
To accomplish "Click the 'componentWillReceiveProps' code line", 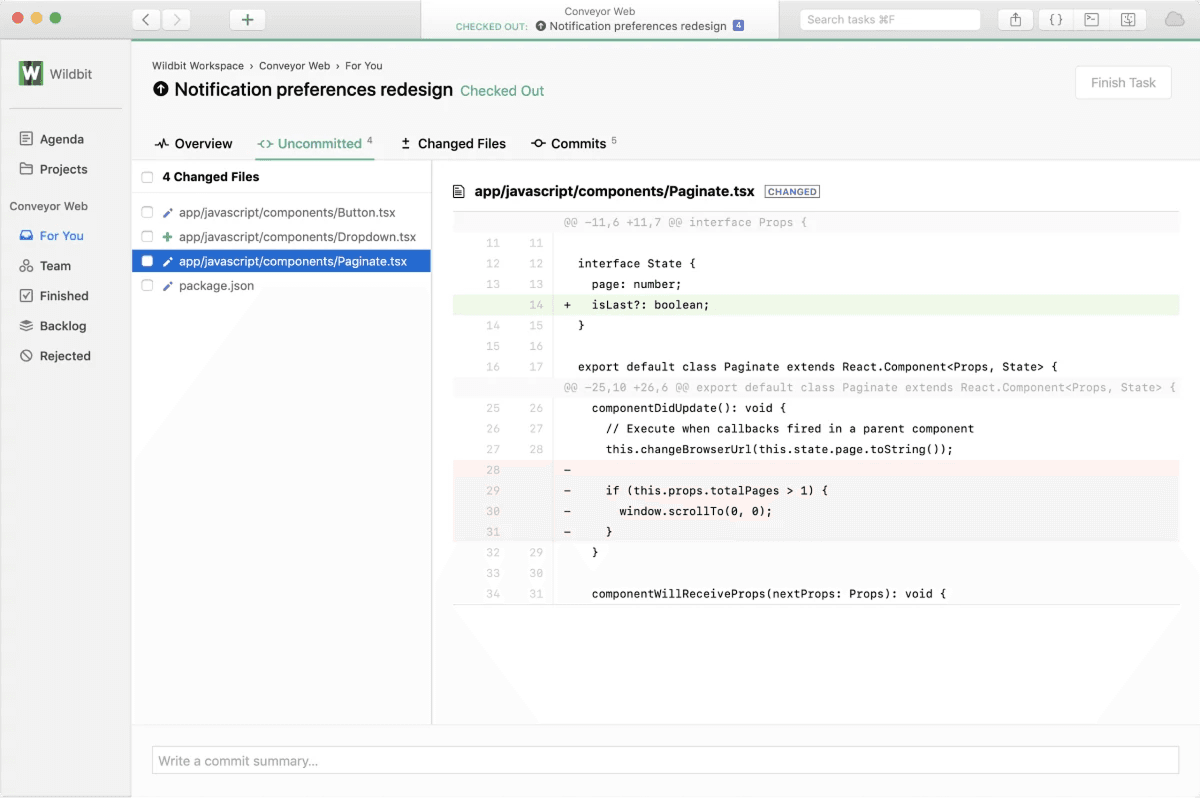I will coord(816,594).
